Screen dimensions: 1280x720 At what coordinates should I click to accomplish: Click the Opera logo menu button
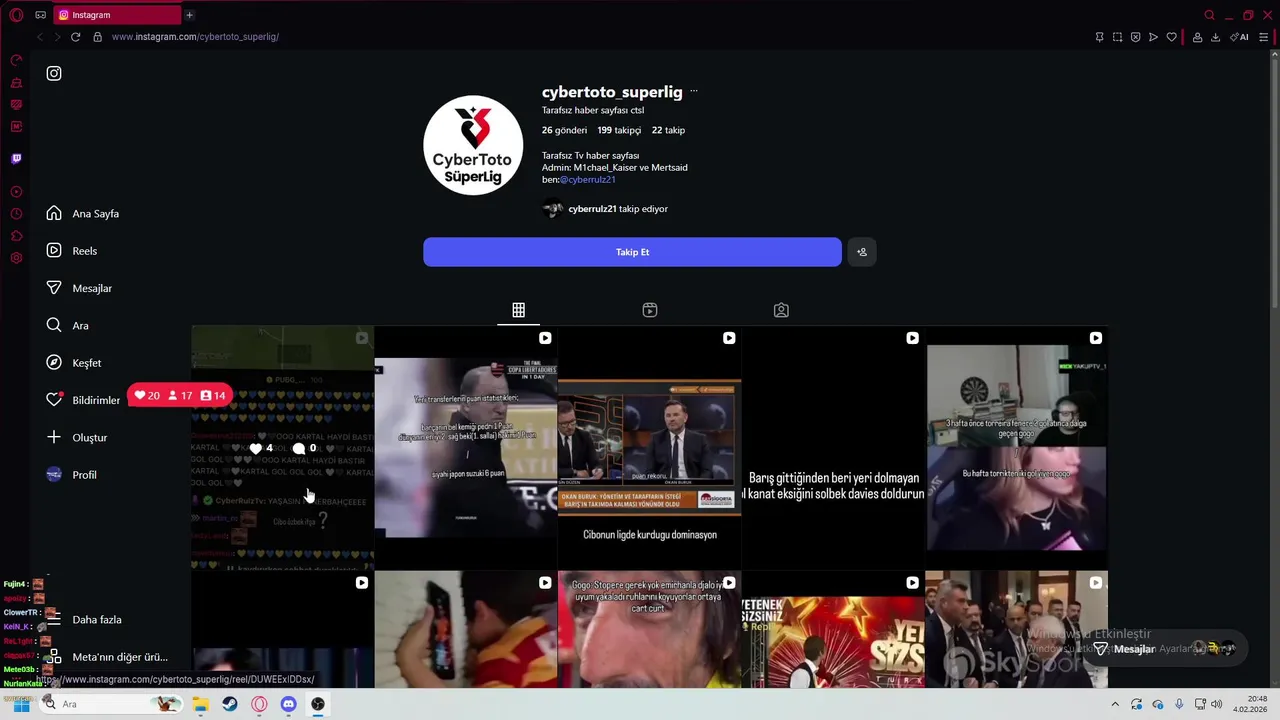pos(16,15)
